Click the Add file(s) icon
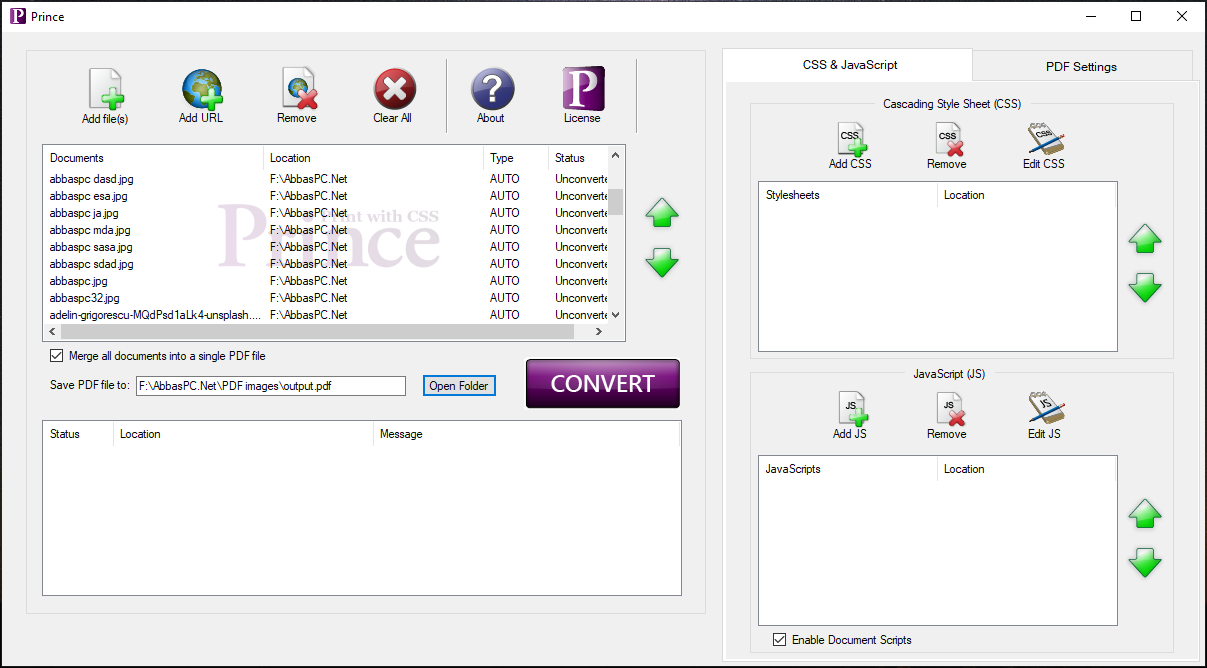The image size is (1207, 668). pos(105,89)
